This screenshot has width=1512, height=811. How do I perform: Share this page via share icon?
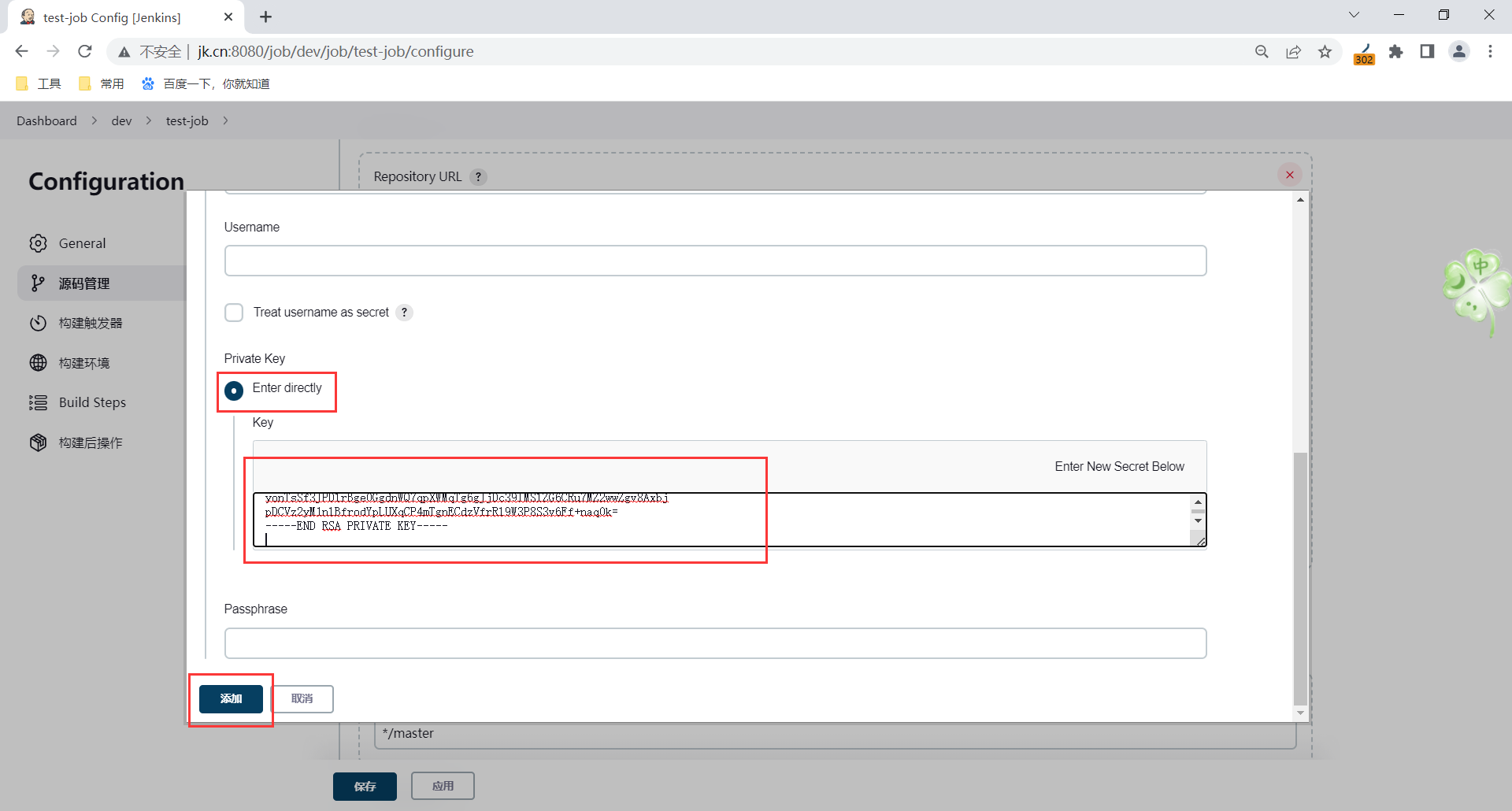1293,51
